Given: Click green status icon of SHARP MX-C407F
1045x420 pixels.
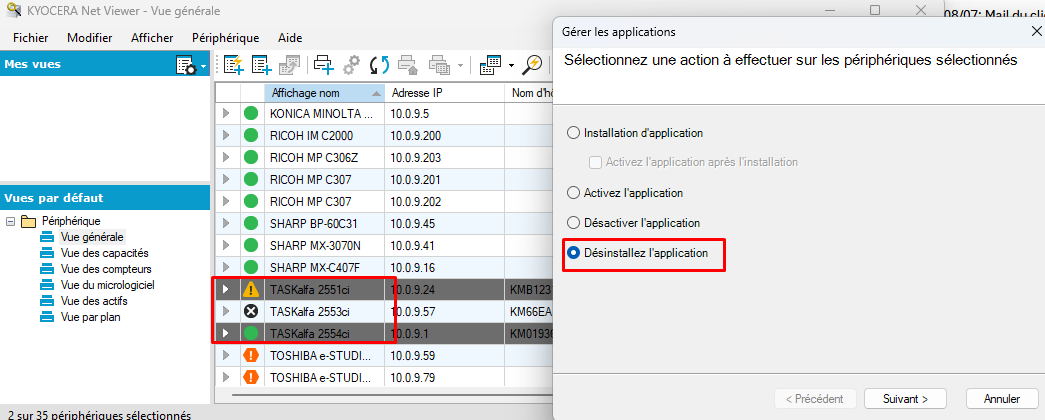Looking at the screenshot, I should point(251,267).
